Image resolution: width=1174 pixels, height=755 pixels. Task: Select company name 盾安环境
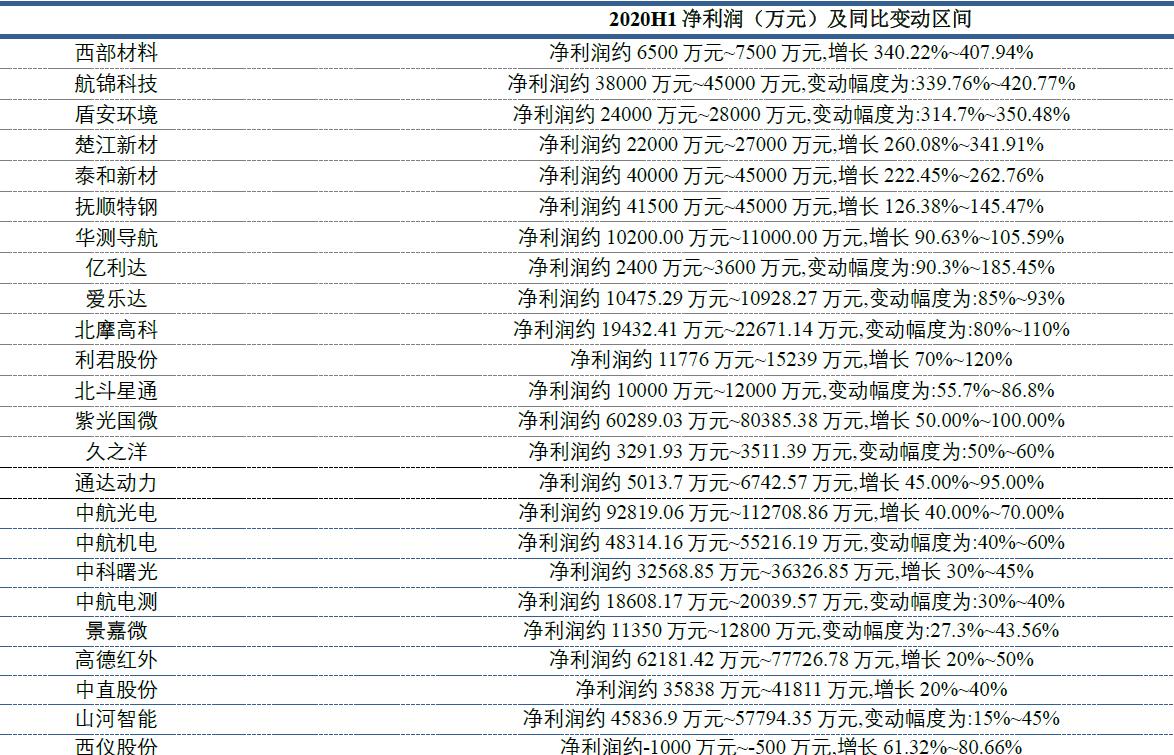116,115
